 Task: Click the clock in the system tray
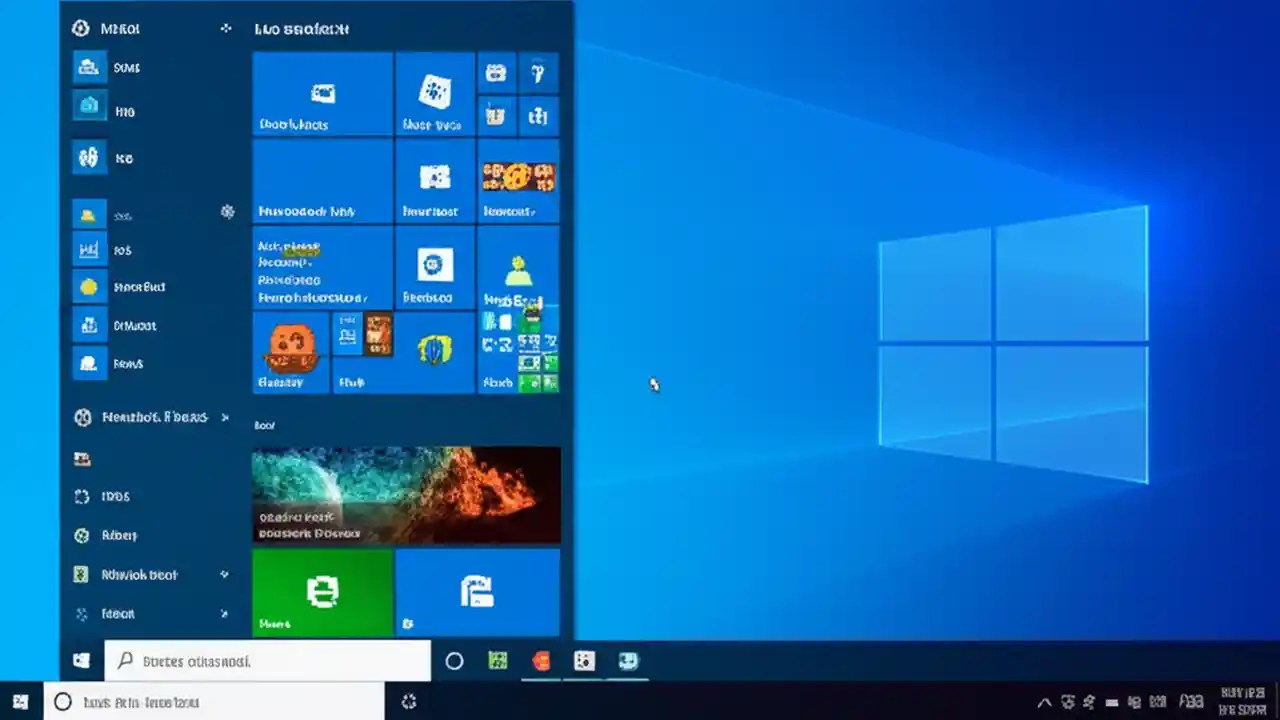point(1245,700)
